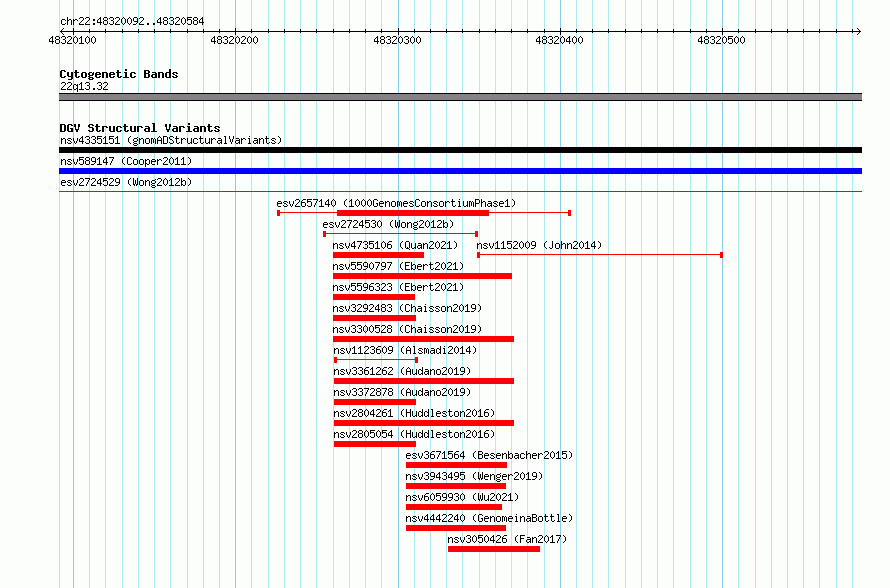
Task: Click the DGV Structural Variants track title
Action: point(140,128)
